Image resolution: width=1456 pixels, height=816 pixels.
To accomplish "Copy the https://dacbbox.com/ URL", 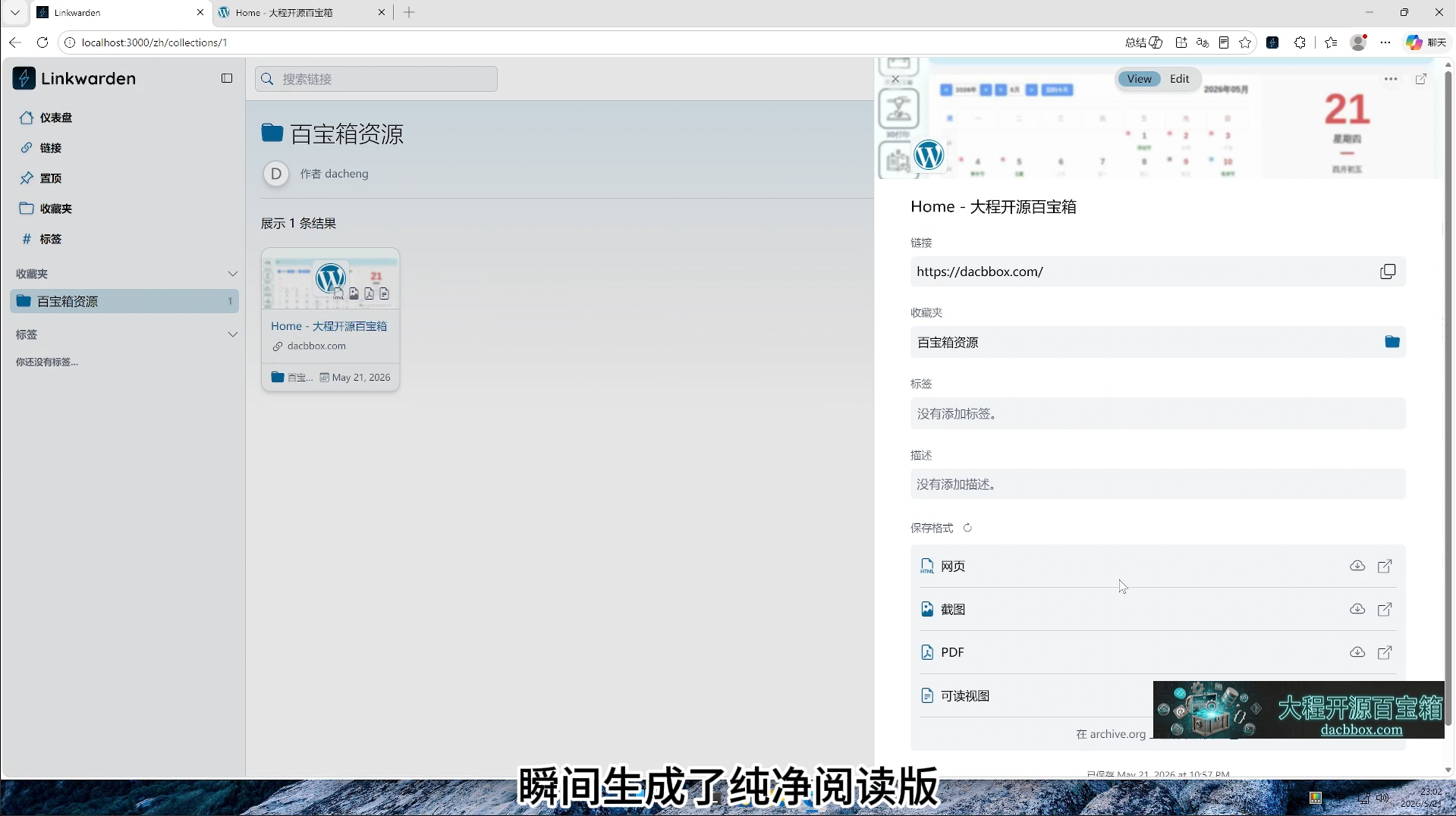I will 1388,271.
